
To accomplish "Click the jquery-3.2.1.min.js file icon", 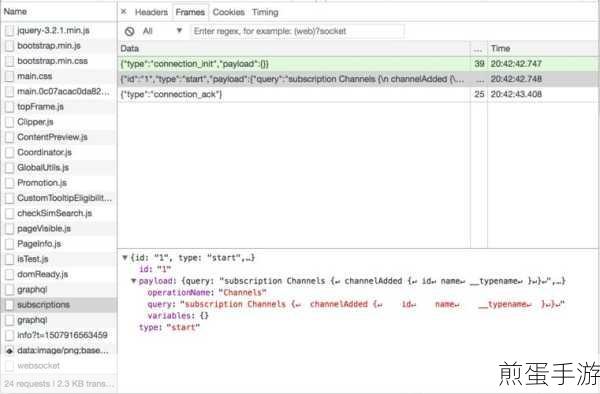I will [9, 31].
